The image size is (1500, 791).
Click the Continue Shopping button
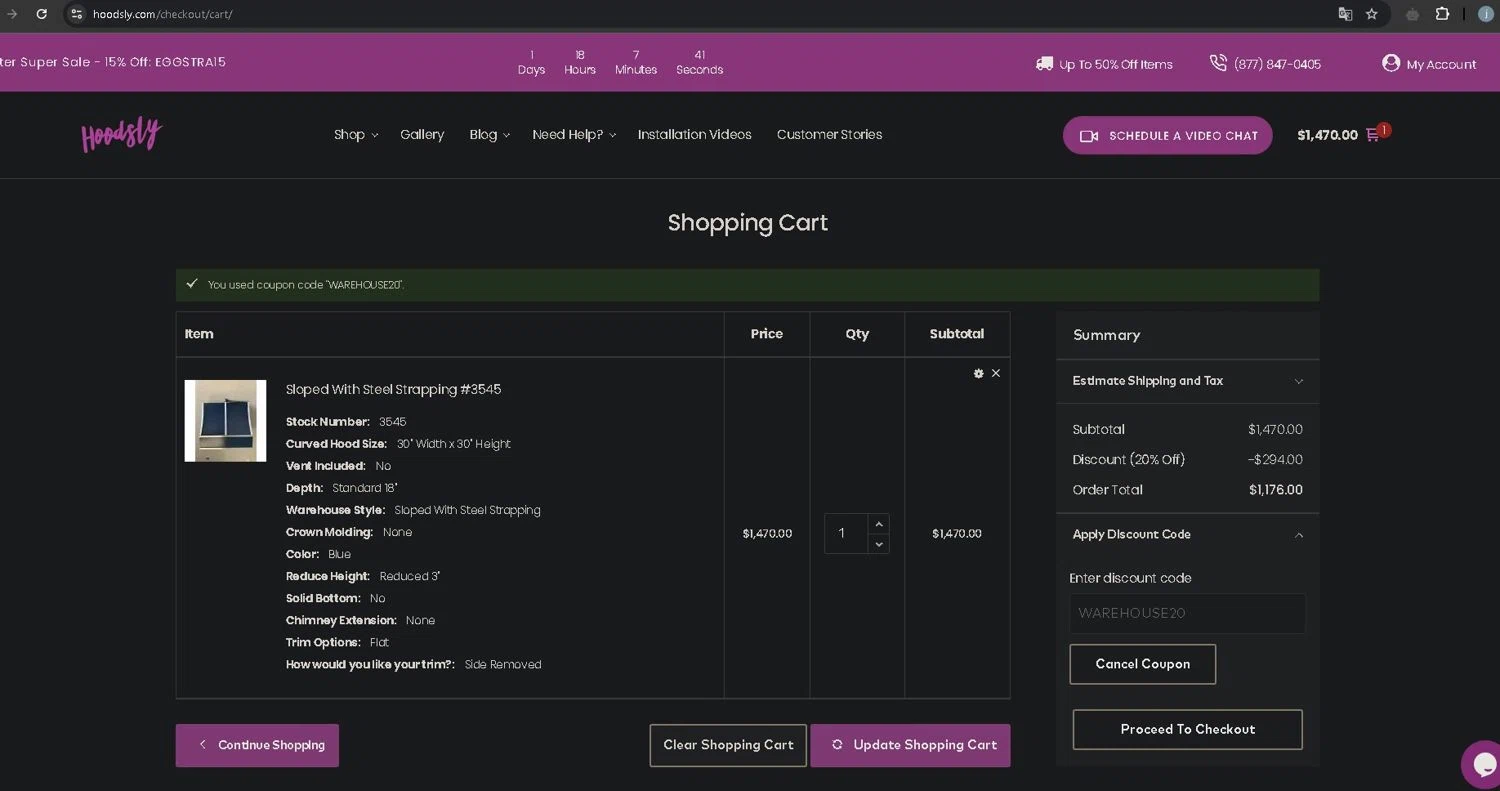pyautogui.click(x=257, y=745)
